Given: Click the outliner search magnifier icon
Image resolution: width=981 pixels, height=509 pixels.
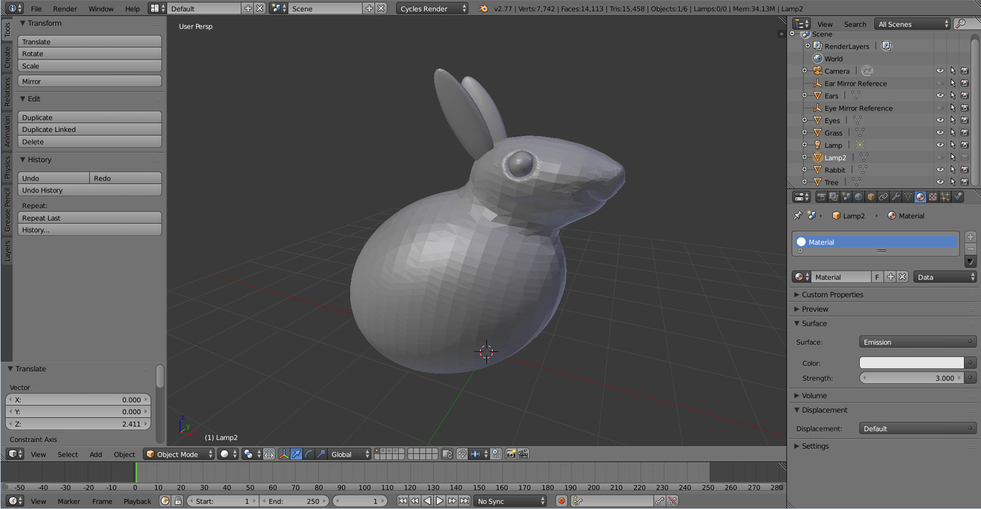Looking at the screenshot, I should (x=961, y=24).
